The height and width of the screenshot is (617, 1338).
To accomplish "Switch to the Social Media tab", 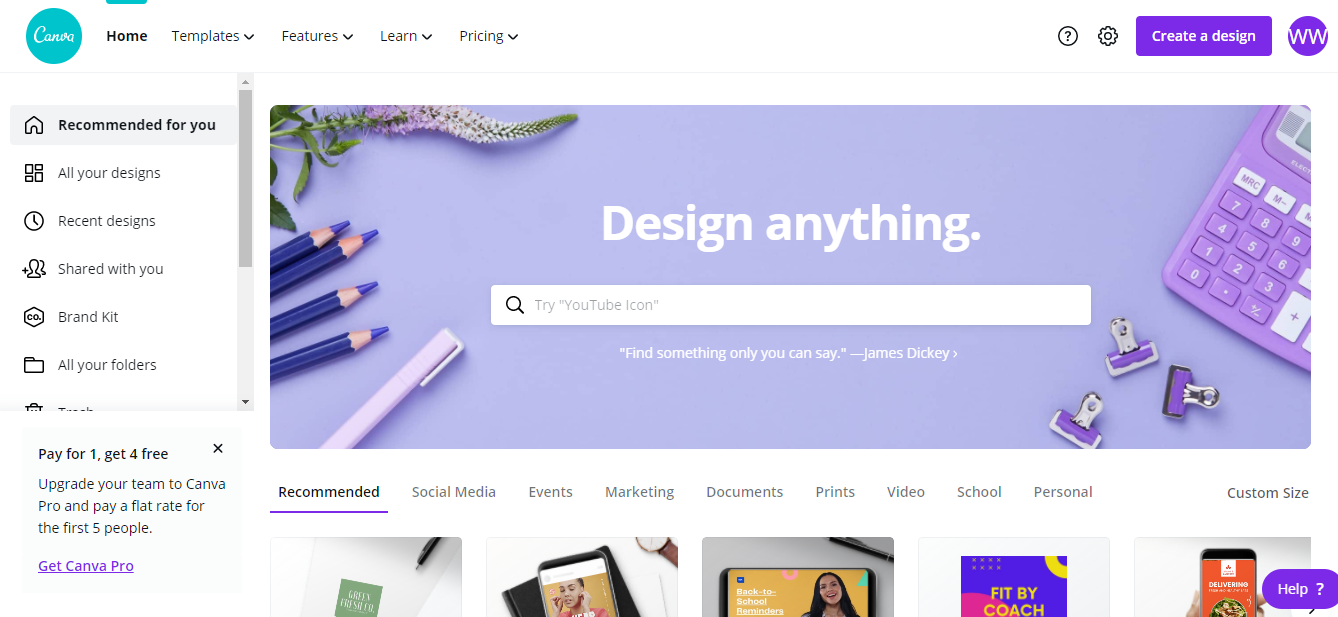I will [x=454, y=492].
